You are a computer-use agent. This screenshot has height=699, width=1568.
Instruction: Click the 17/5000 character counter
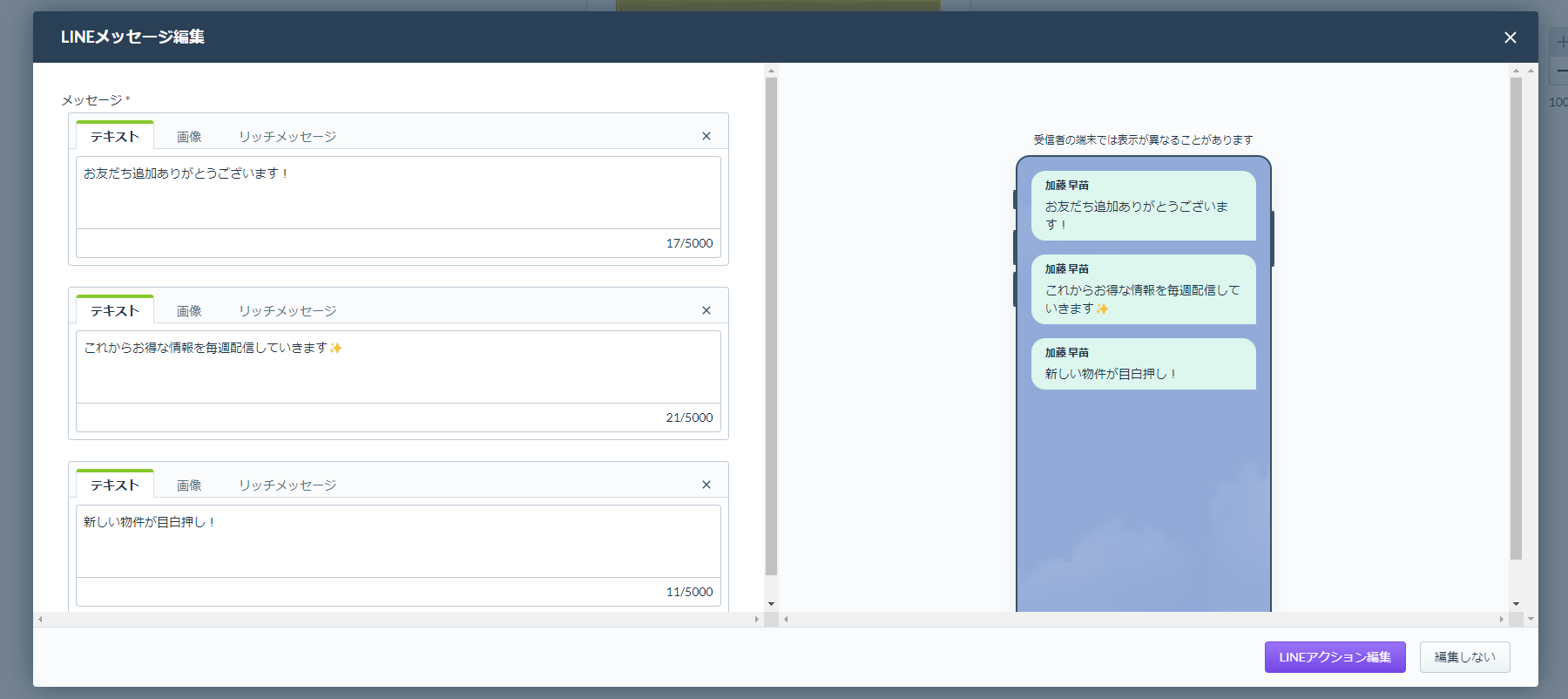(689, 243)
